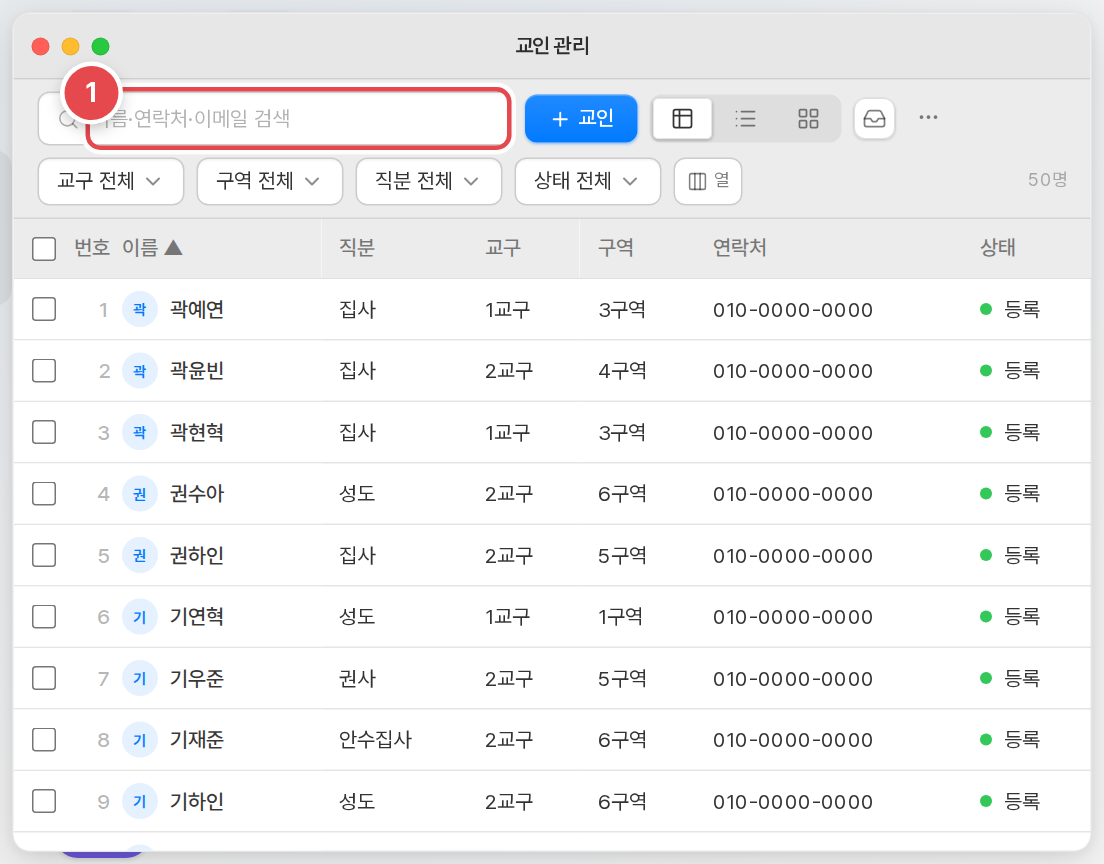
Task: Select the name 곽예연
Action: pyautogui.click(x=197, y=309)
